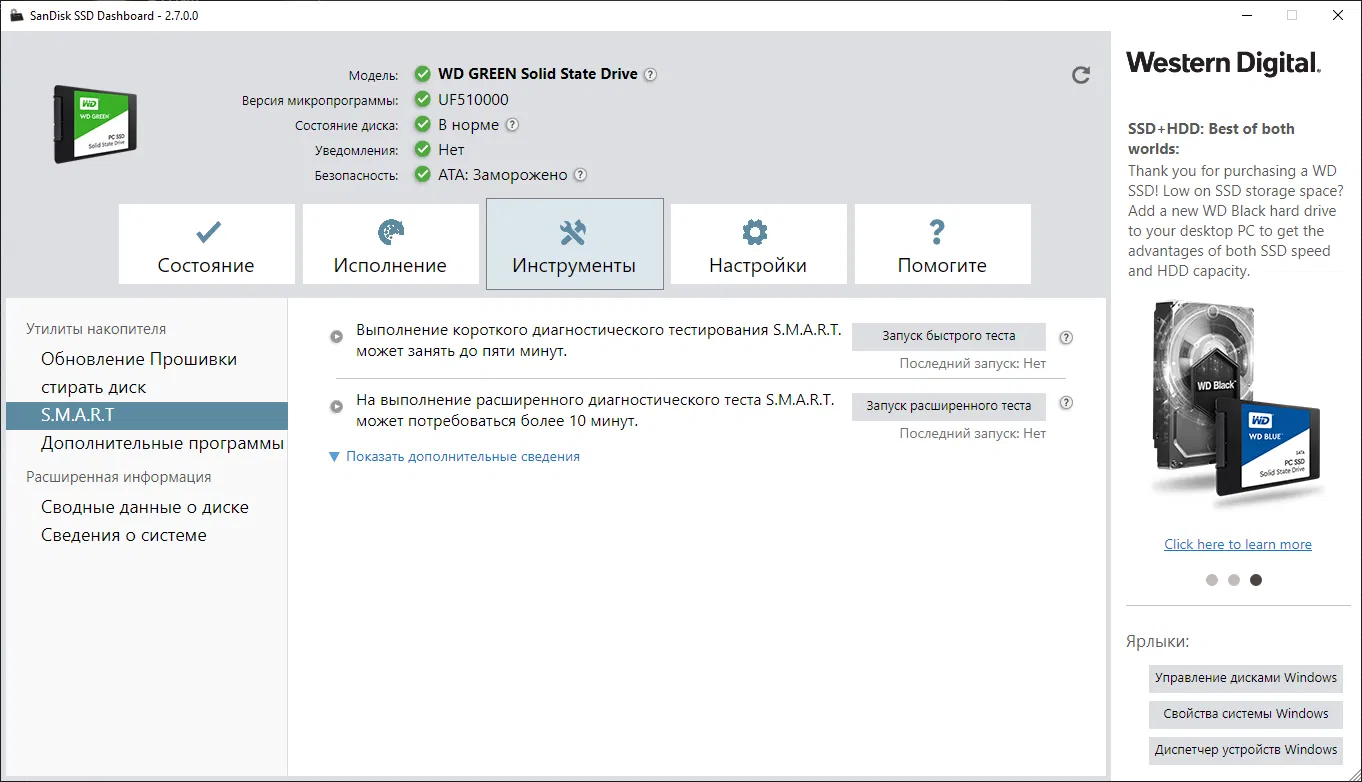Screen dimensions: 1362x782
Task: Select the S.M.A.R.T sidebar item
Action: (x=147, y=415)
